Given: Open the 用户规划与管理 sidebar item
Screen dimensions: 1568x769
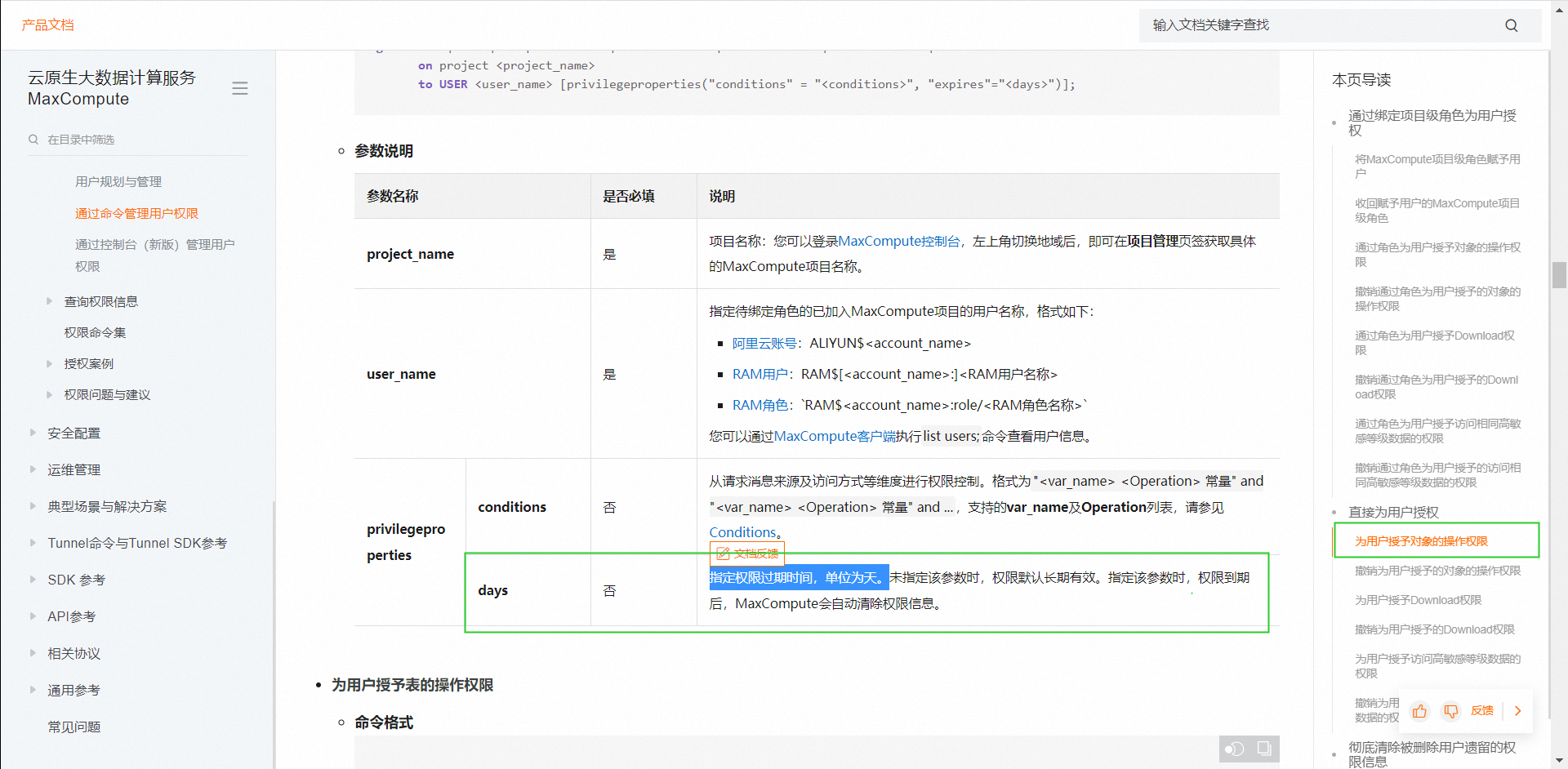Looking at the screenshot, I should click(x=118, y=181).
